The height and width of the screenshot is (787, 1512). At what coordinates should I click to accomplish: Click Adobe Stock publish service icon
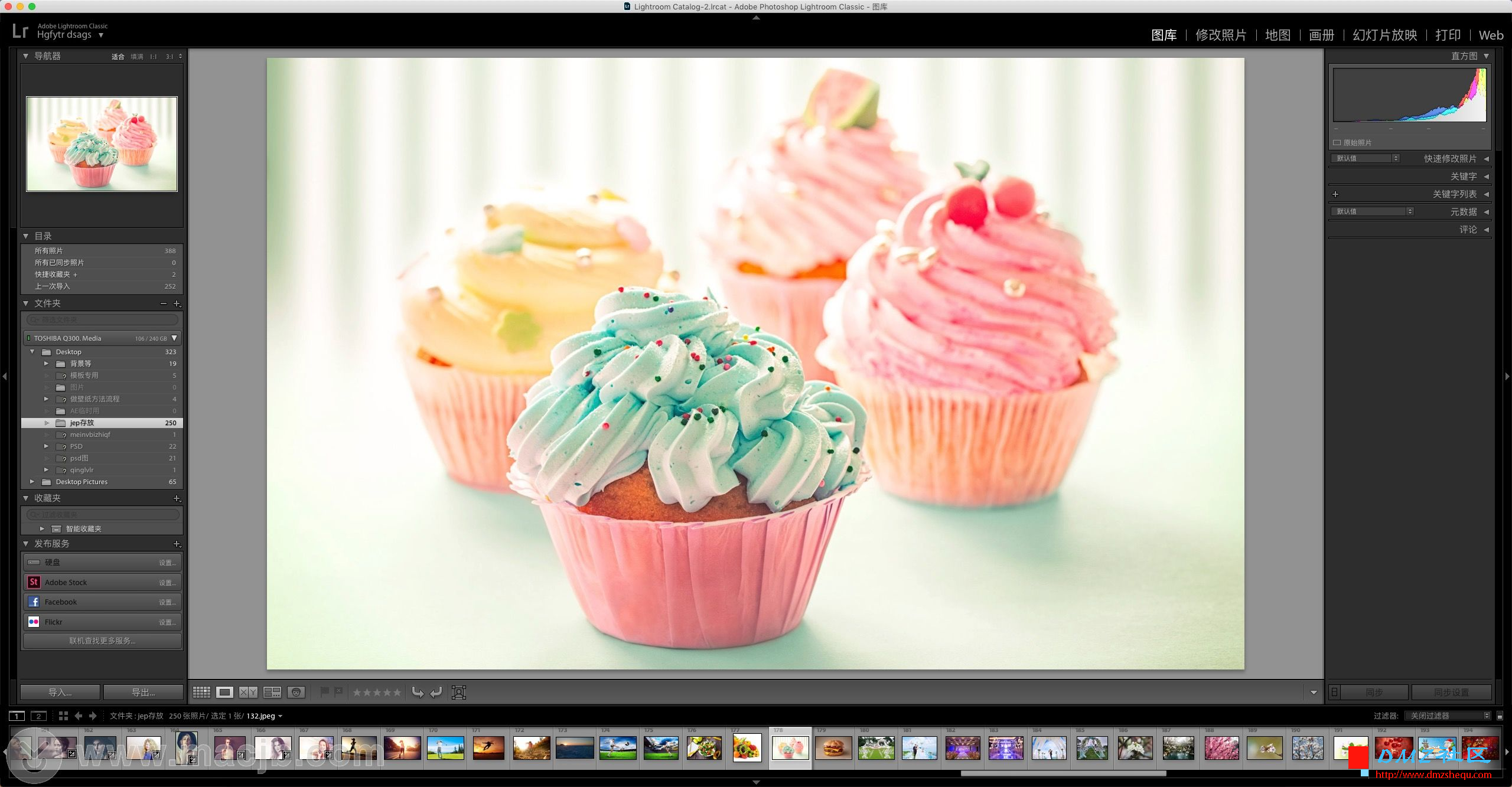click(34, 582)
